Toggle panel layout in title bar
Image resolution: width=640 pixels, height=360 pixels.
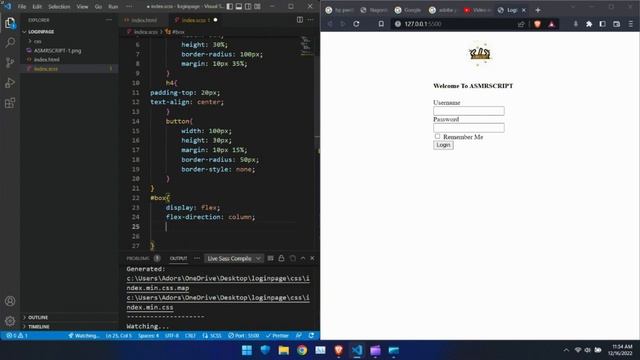(x=239, y=7)
